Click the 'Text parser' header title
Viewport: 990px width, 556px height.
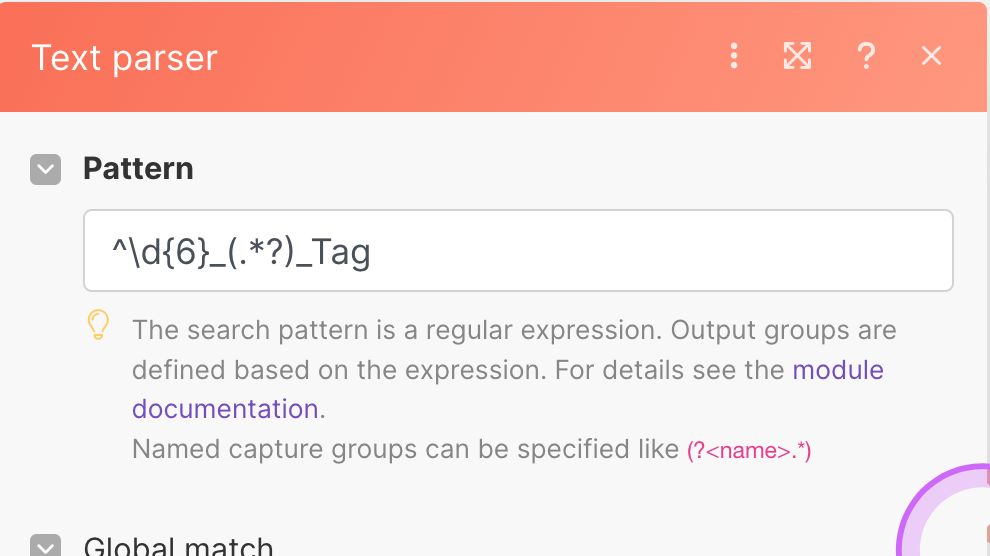124,58
